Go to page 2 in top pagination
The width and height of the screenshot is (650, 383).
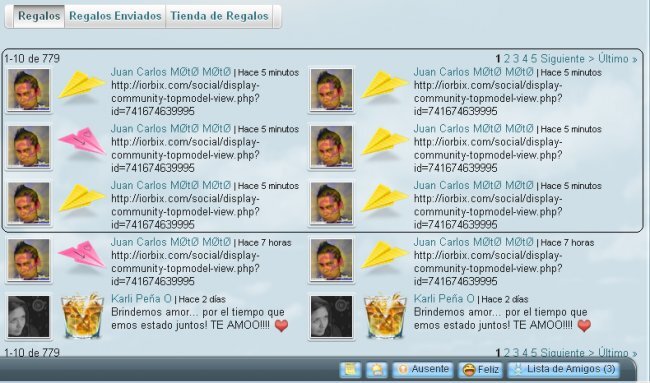pos(507,59)
